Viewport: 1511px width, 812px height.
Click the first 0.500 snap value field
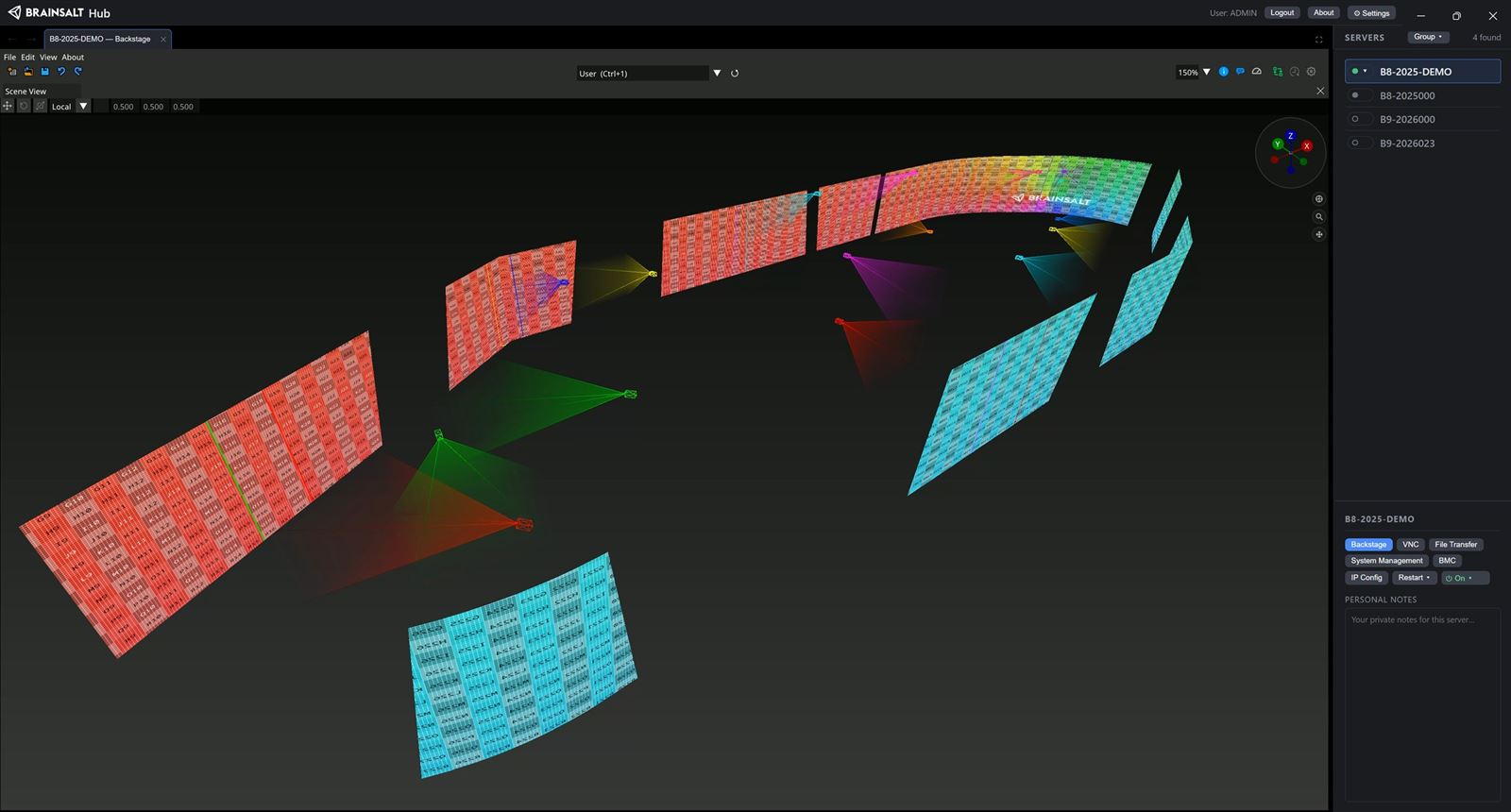[123, 107]
